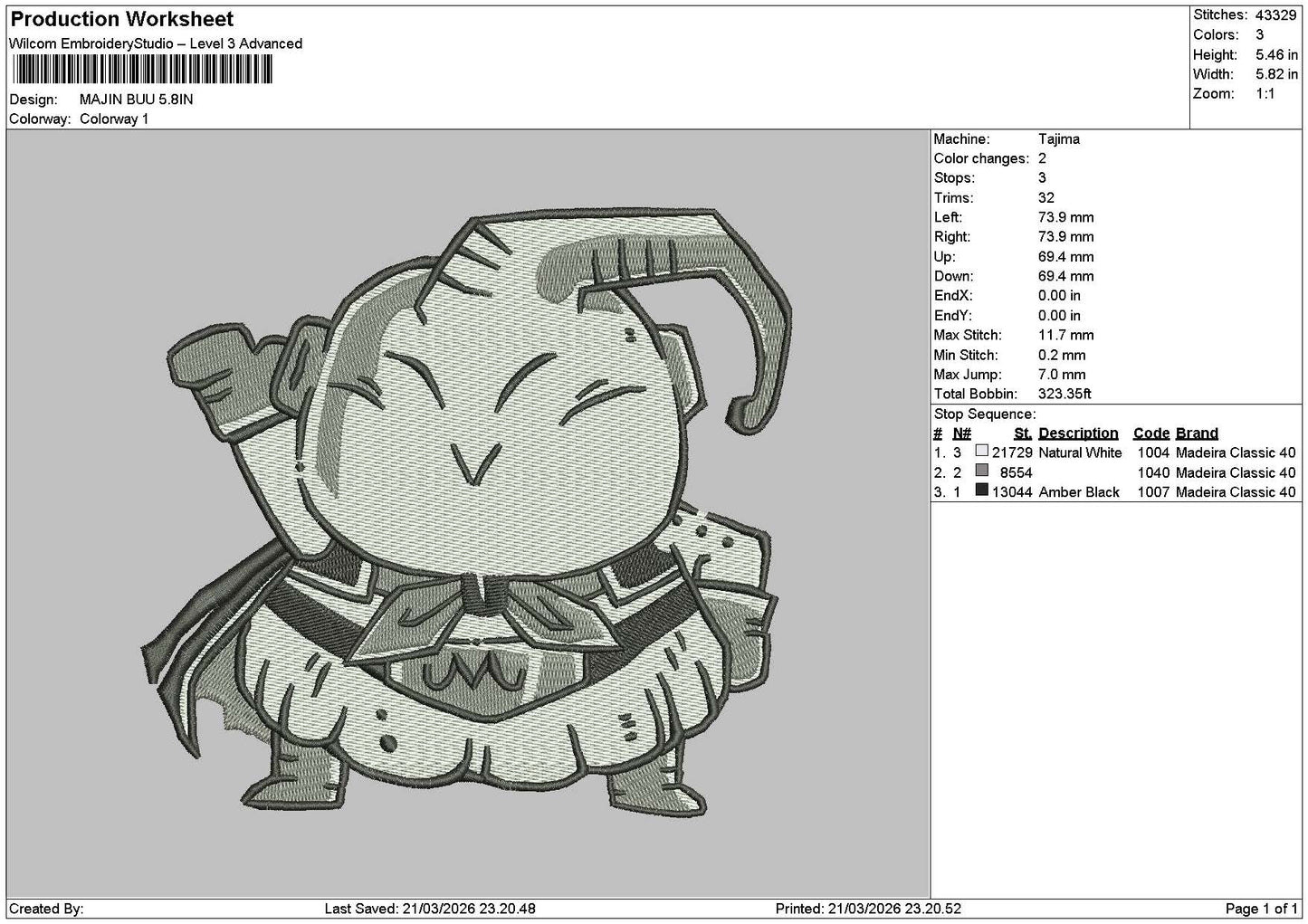The height and width of the screenshot is (924, 1308).
Task: Select the total bobbin value '323.35ft'
Action: (1065, 395)
